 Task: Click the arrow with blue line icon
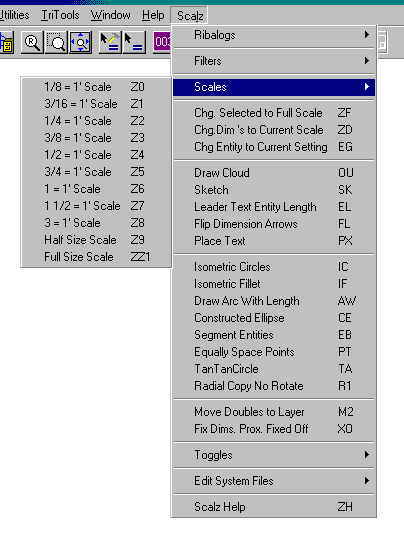point(134,42)
